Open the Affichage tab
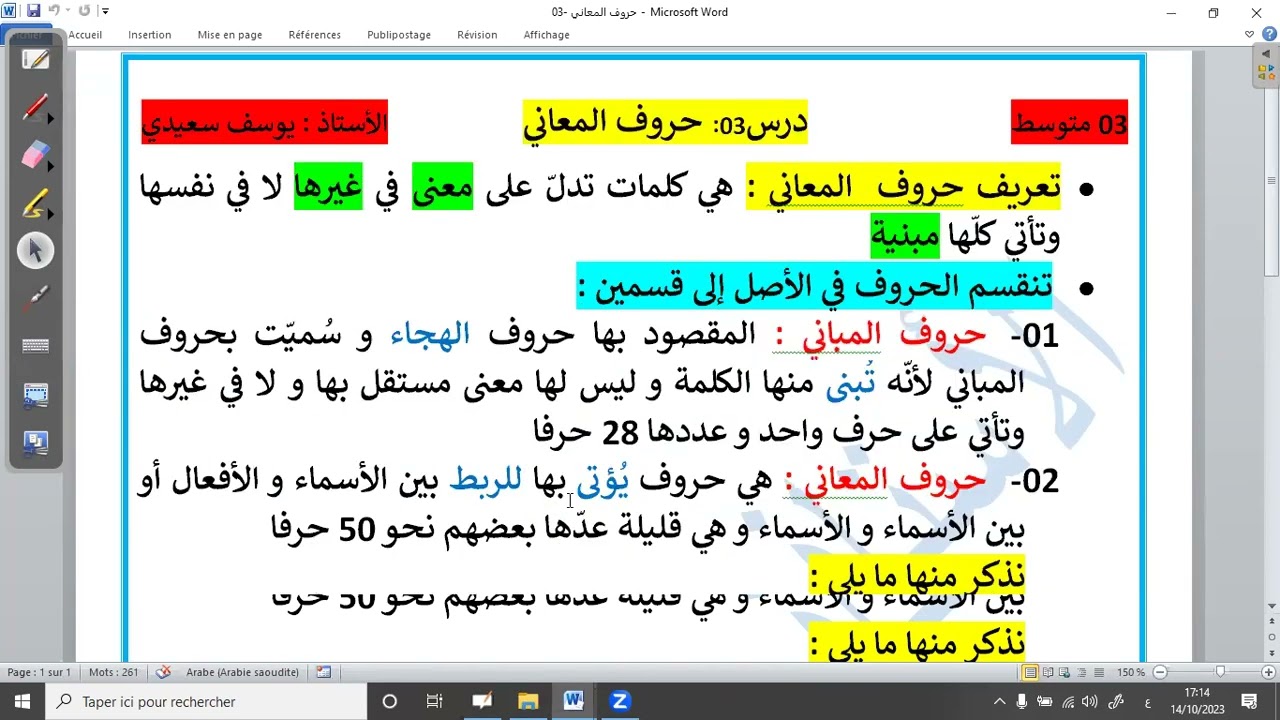This screenshot has height=720, width=1280. tap(546, 35)
